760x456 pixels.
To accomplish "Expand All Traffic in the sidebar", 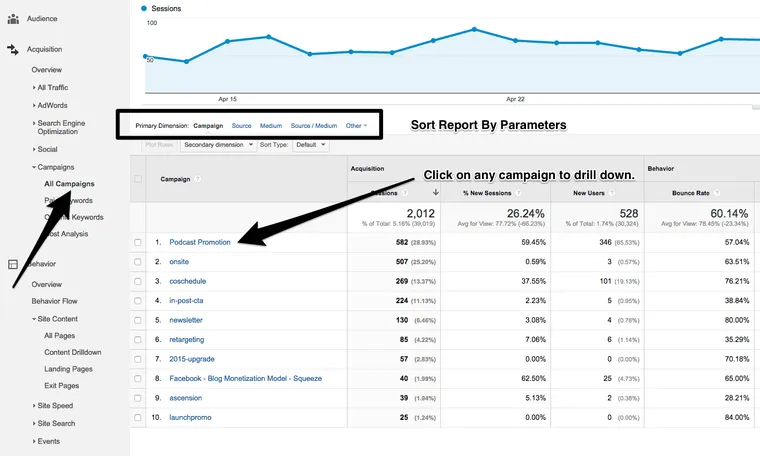I will coord(50,87).
